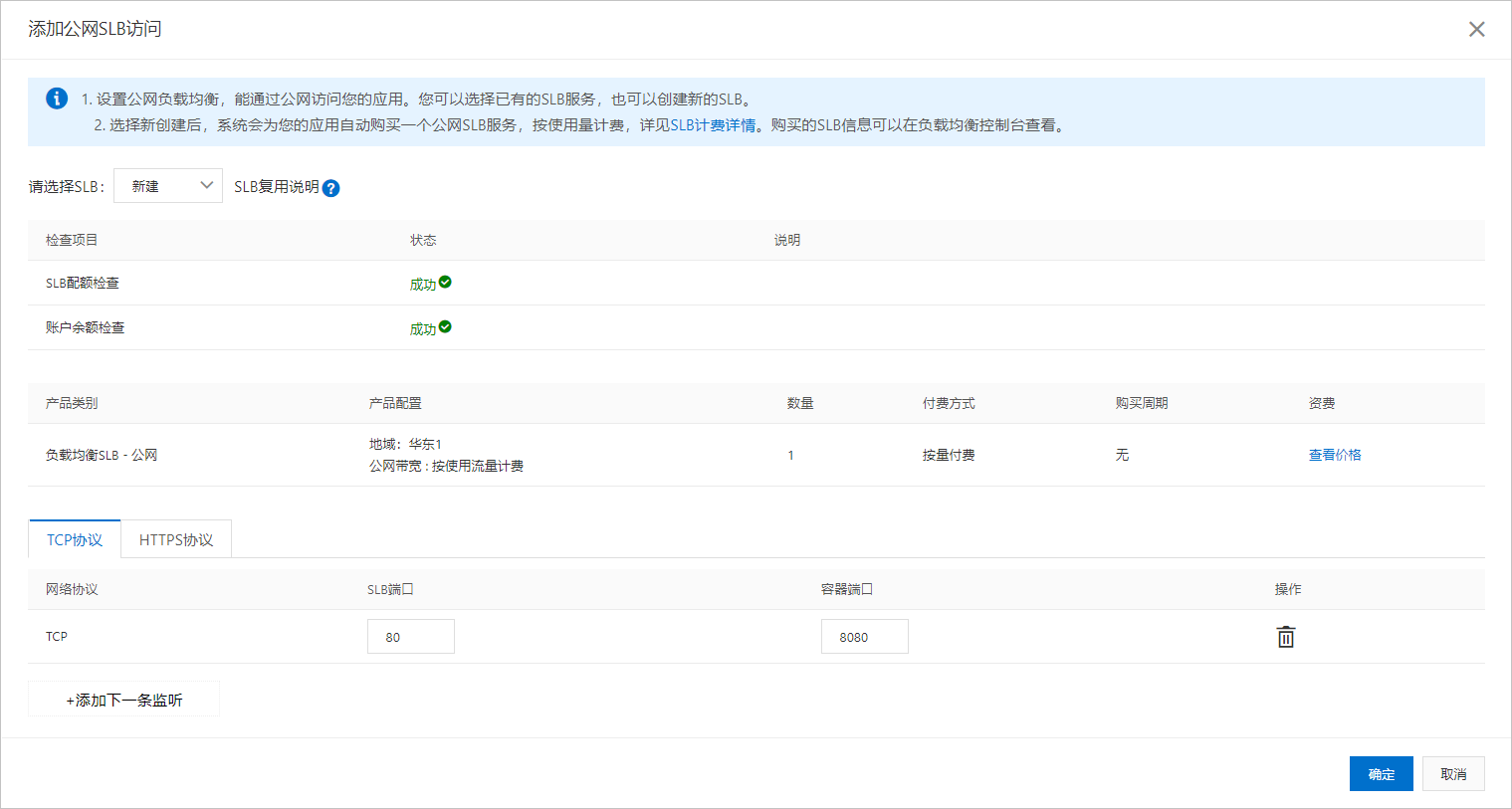Click the 产品类别 column header
Screen dimensions: 1512x809
click(72, 403)
